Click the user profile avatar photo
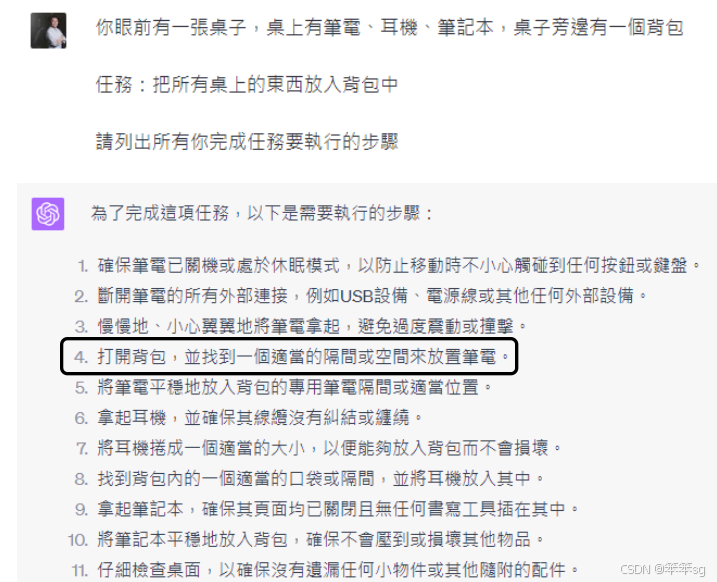Viewport: 717px width, 582px height. click(x=48, y=31)
